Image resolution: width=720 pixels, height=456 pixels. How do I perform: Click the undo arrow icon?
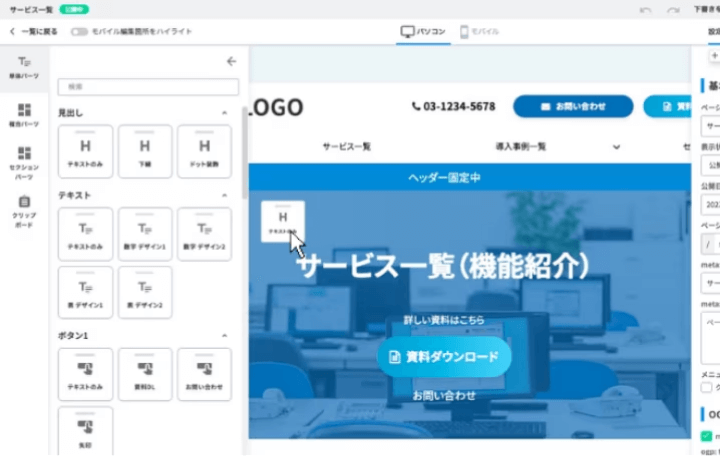point(645,9)
